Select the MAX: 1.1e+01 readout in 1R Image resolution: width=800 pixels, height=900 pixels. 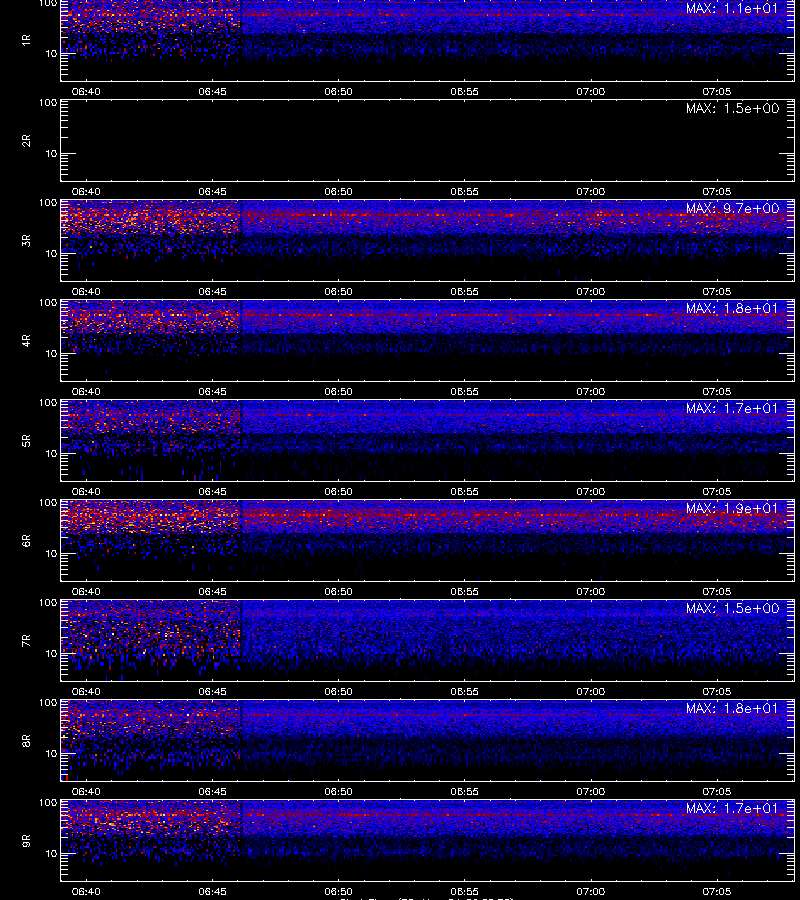coord(732,9)
